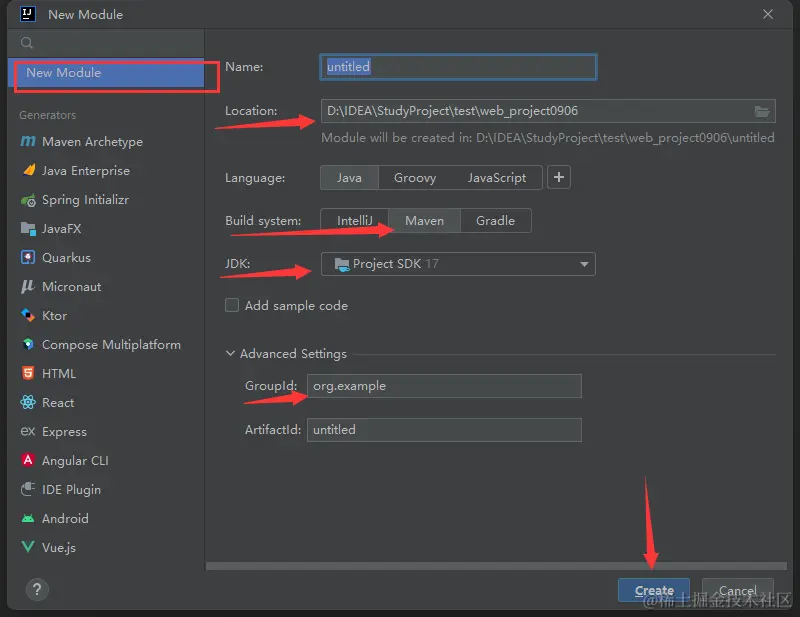Select Groovy language option
800x617 pixels.
click(x=415, y=178)
